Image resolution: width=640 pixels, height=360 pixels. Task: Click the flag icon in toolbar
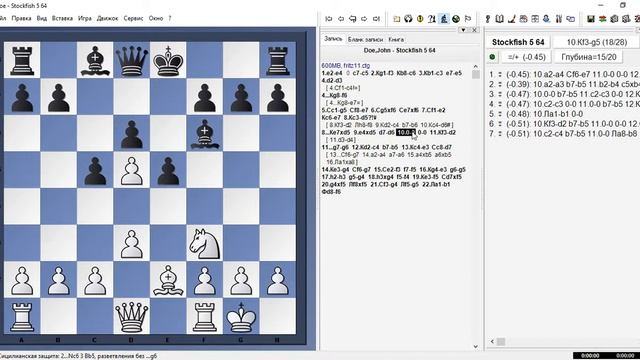click(x=468, y=19)
